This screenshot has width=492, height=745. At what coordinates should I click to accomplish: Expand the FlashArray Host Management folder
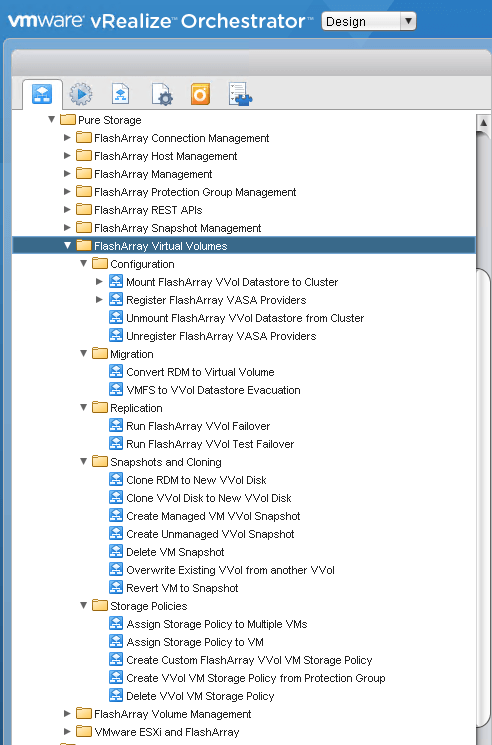(67, 156)
